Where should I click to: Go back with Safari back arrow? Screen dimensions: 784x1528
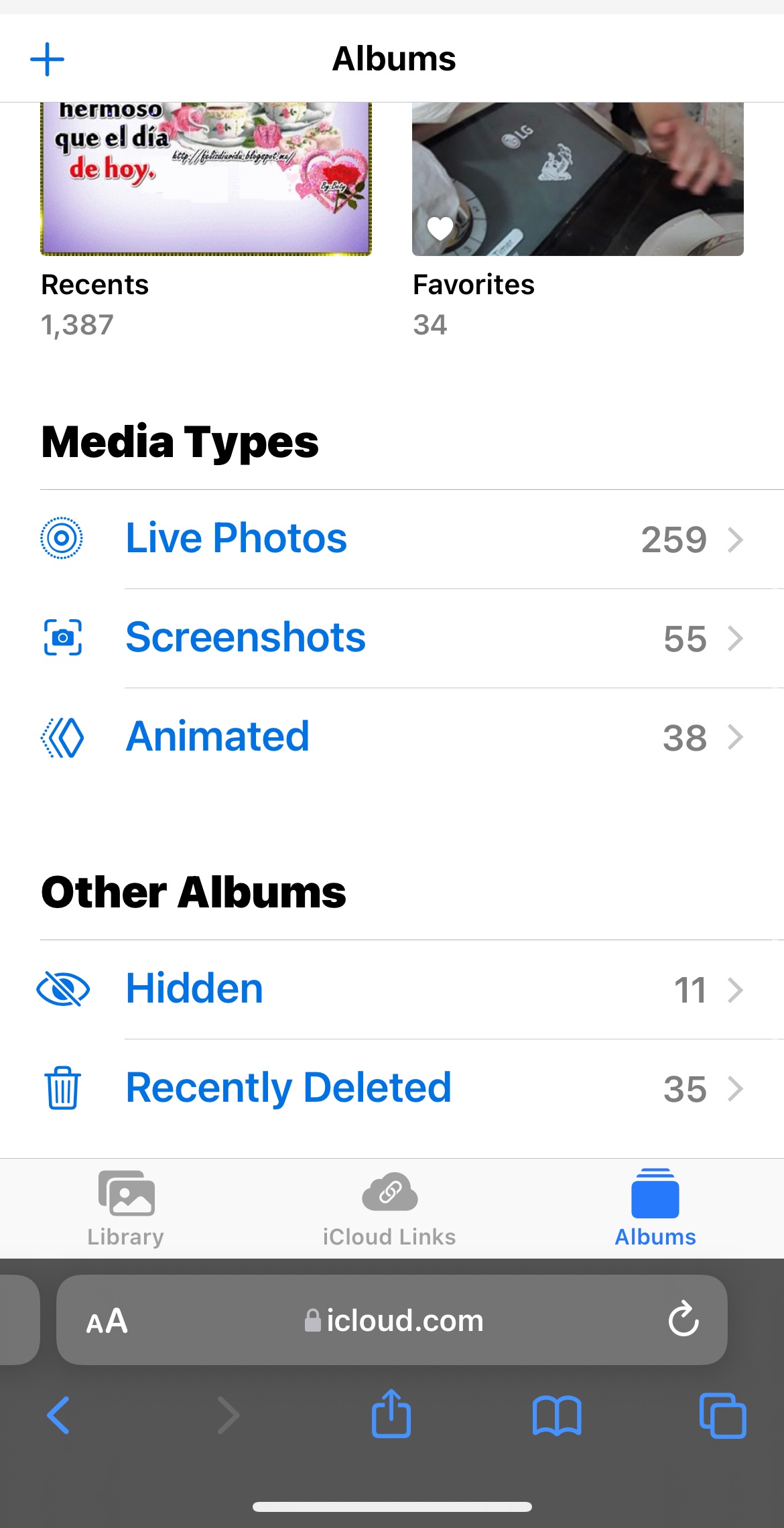click(x=58, y=1415)
